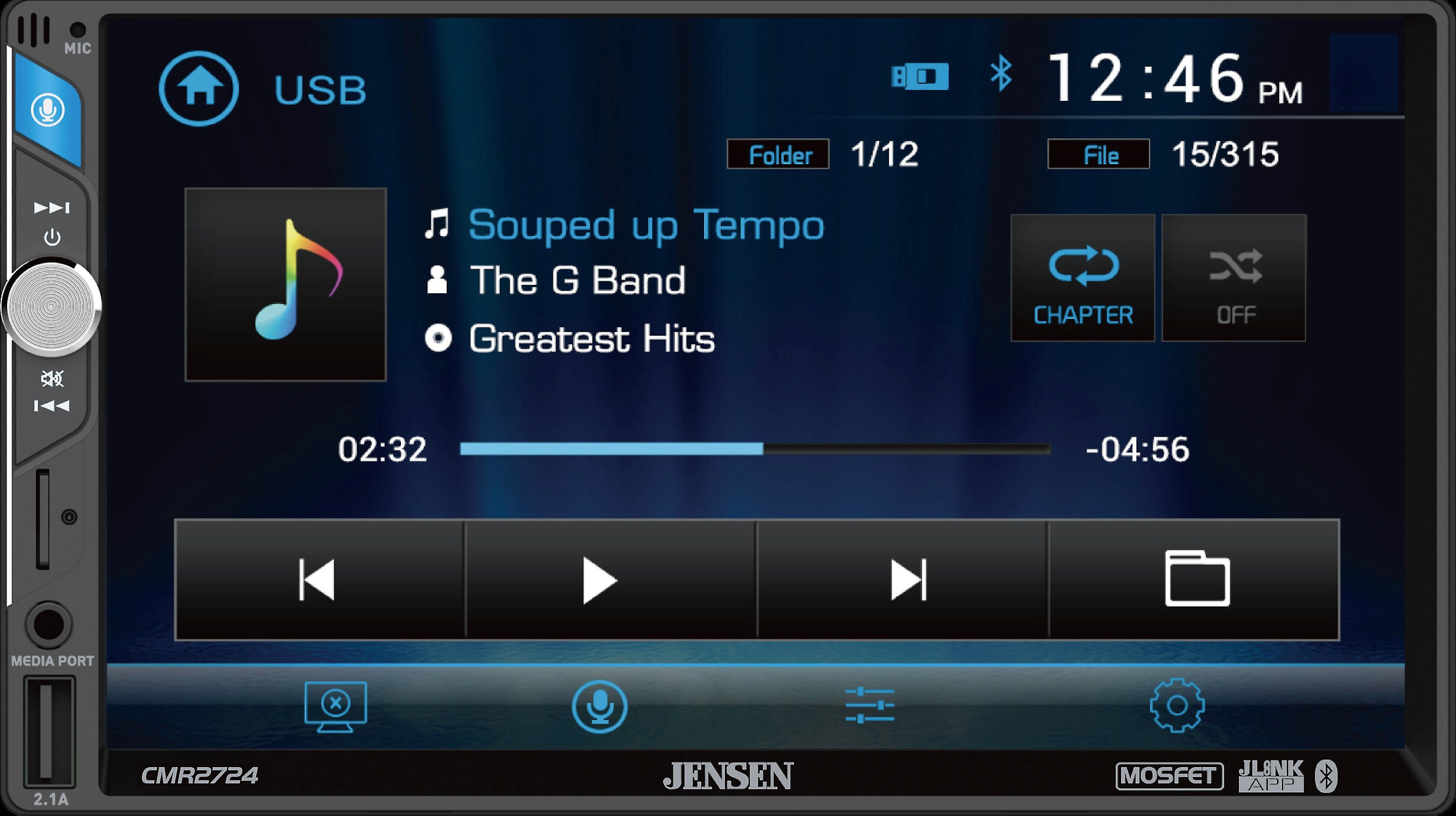The width and height of the screenshot is (1456, 816).
Task: Open the settings gear icon
Action: pyautogui.click(x=1177, y=705)
